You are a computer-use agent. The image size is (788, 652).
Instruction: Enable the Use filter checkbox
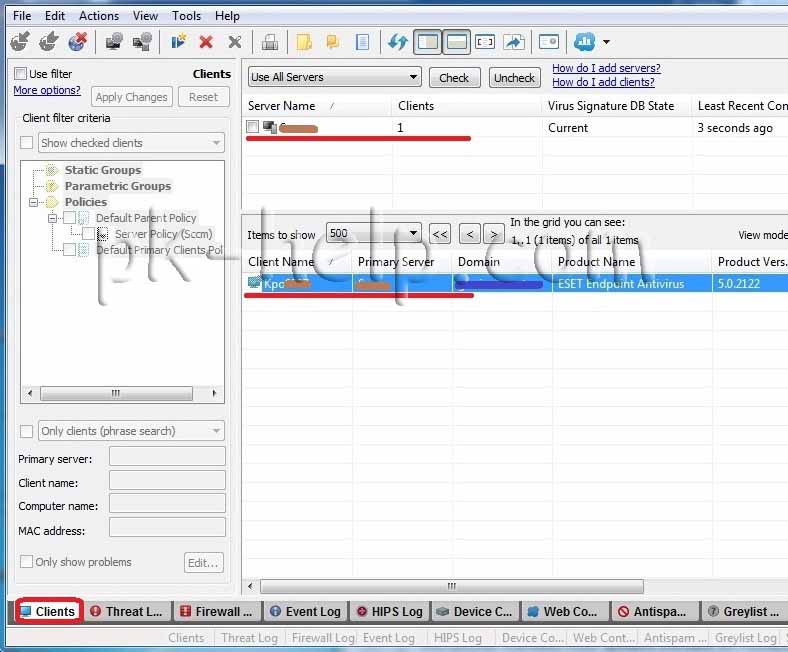(x=20, y=74)
